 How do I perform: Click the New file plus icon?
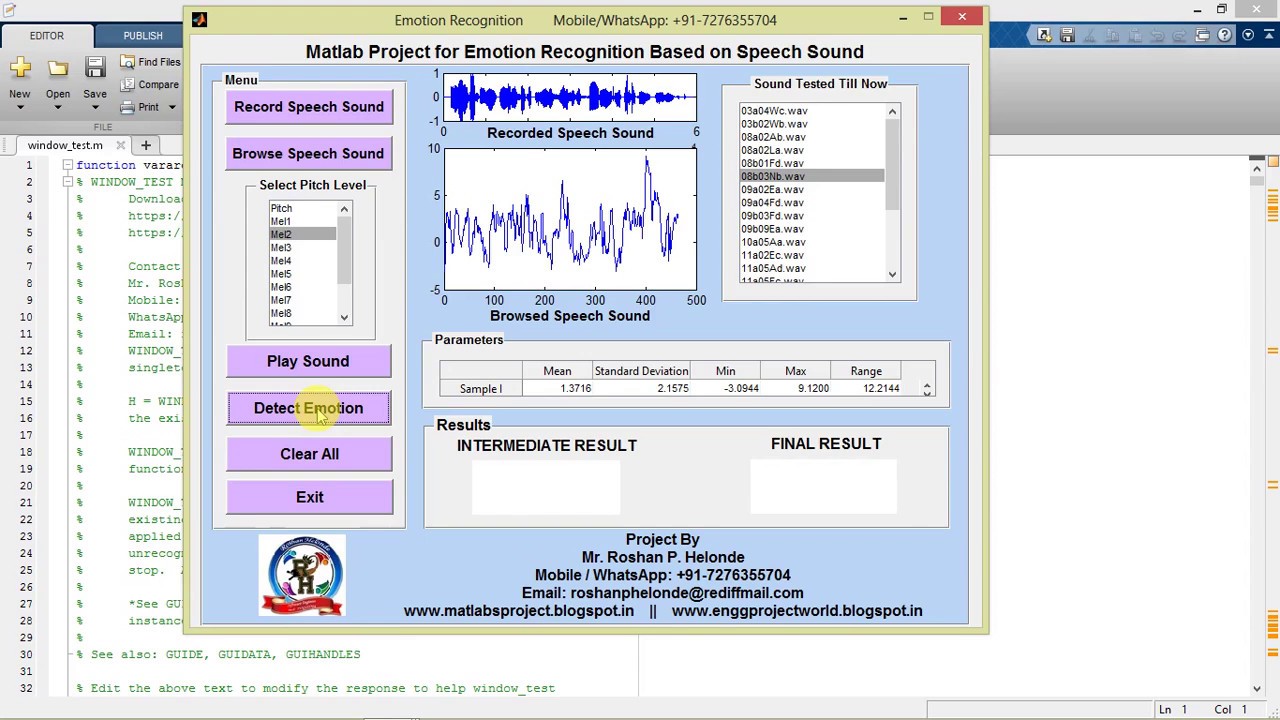pyautogui.click(x=20, y=68)
